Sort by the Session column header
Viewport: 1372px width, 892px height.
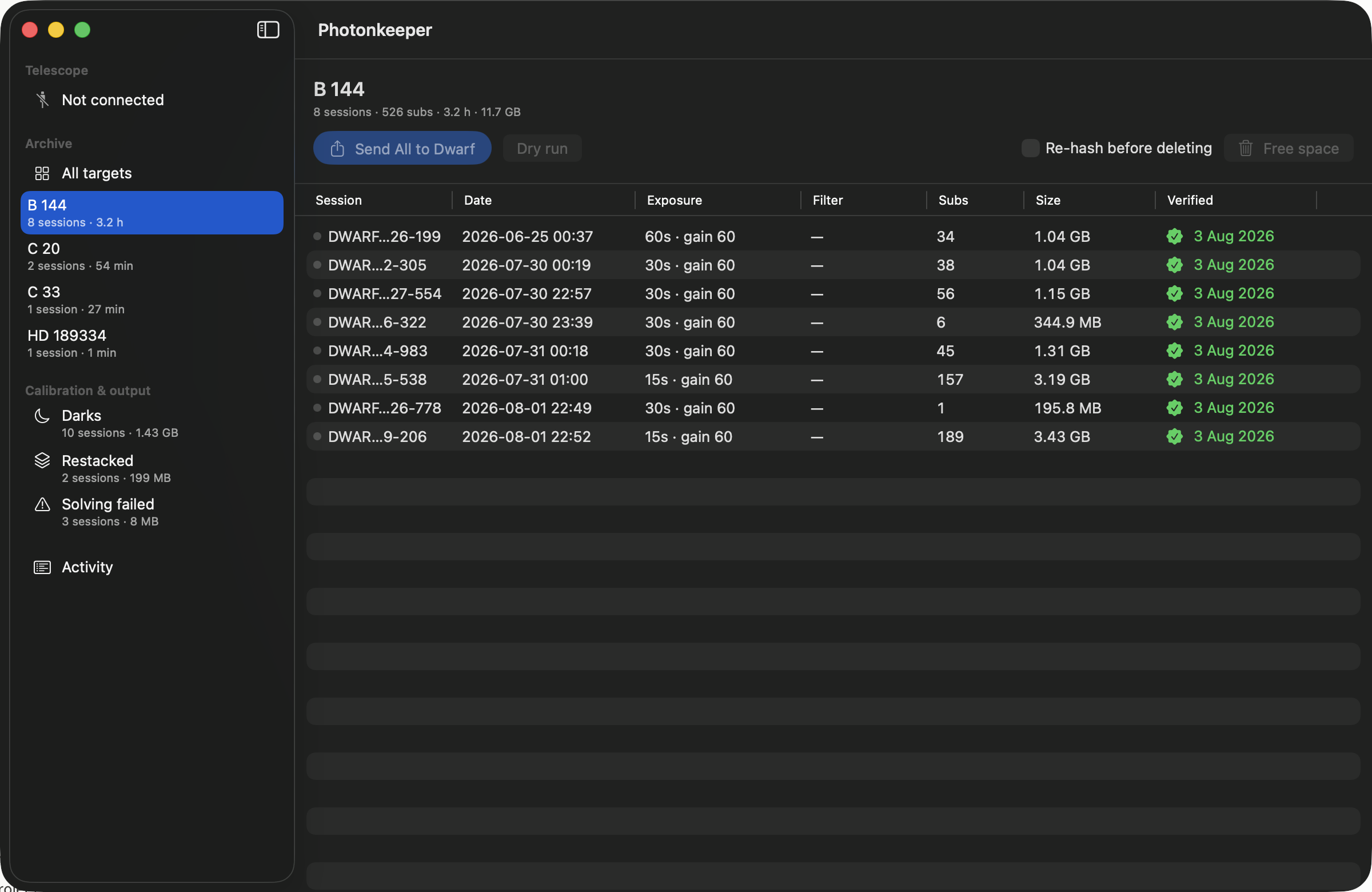point(339,200)
